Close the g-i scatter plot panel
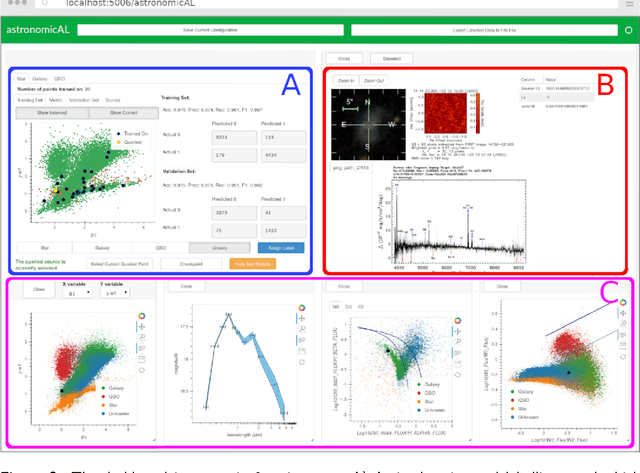 [x=39, y=289]
